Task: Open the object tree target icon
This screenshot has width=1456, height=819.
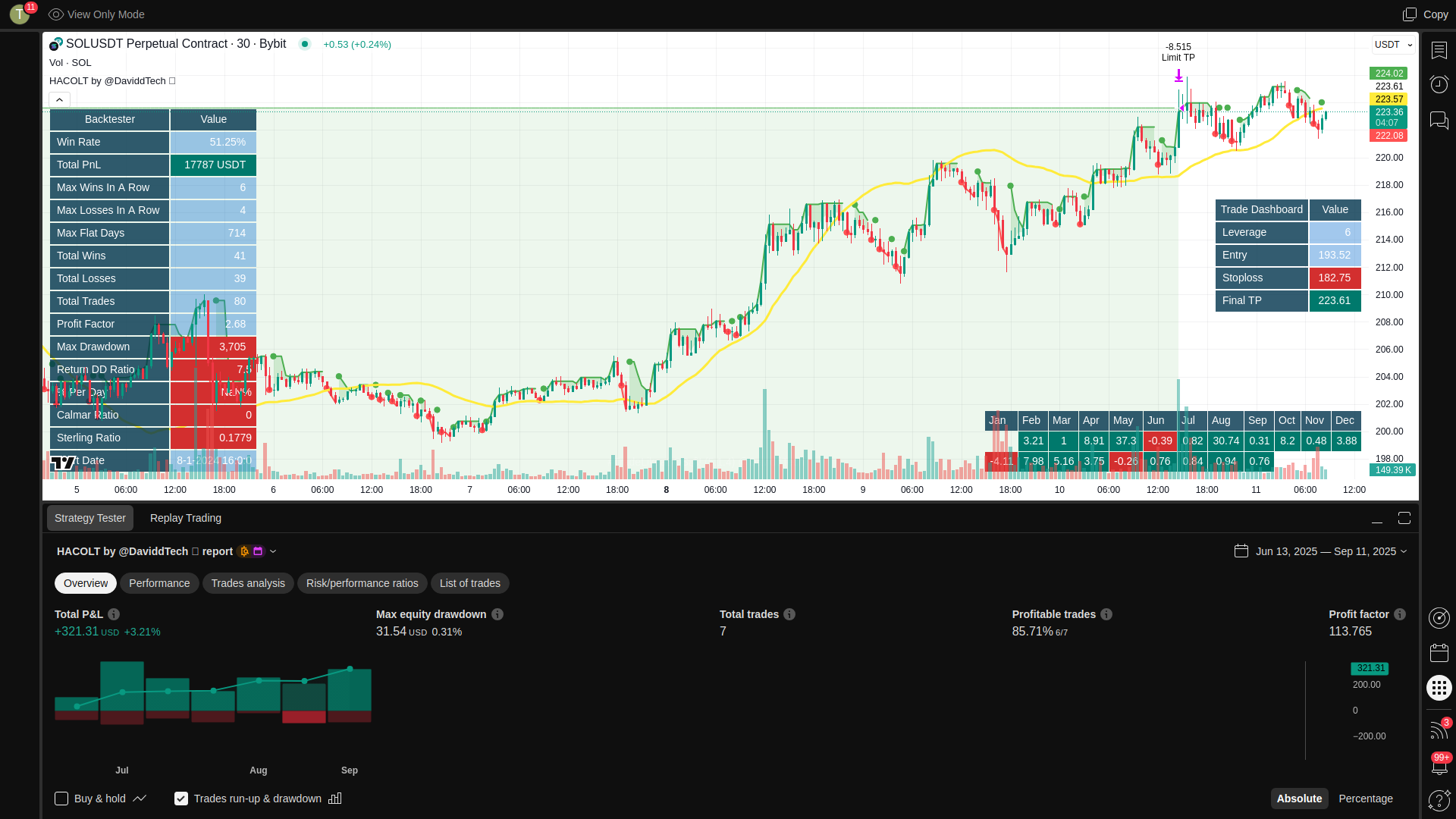Action: point(1439,618)
